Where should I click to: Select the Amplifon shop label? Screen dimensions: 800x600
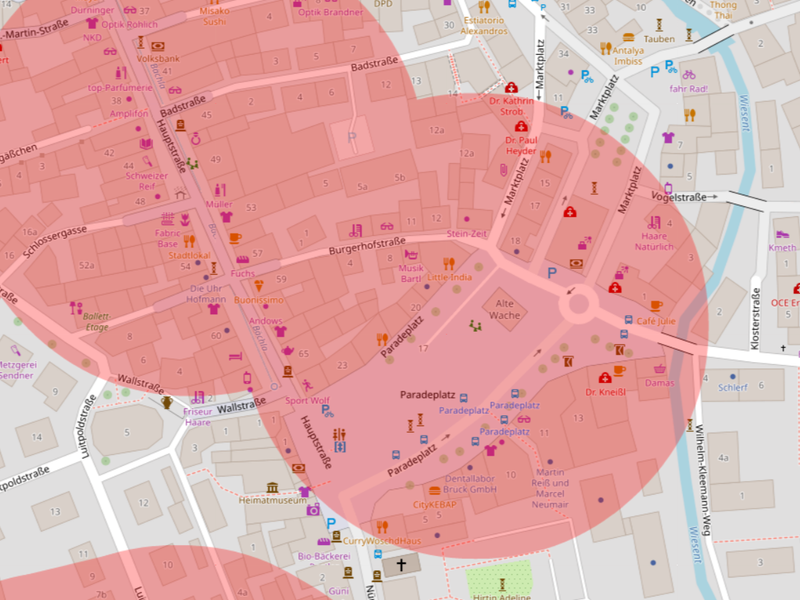pyautogui.click(x=129, y=113)
